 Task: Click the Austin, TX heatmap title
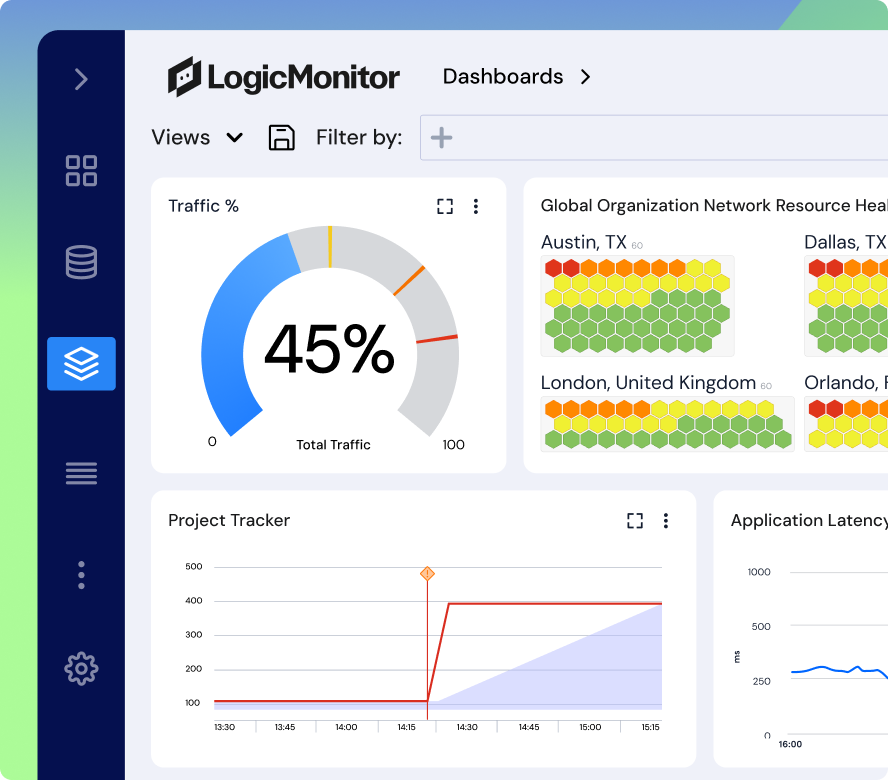pyautogui.click(x=584, y=243)
